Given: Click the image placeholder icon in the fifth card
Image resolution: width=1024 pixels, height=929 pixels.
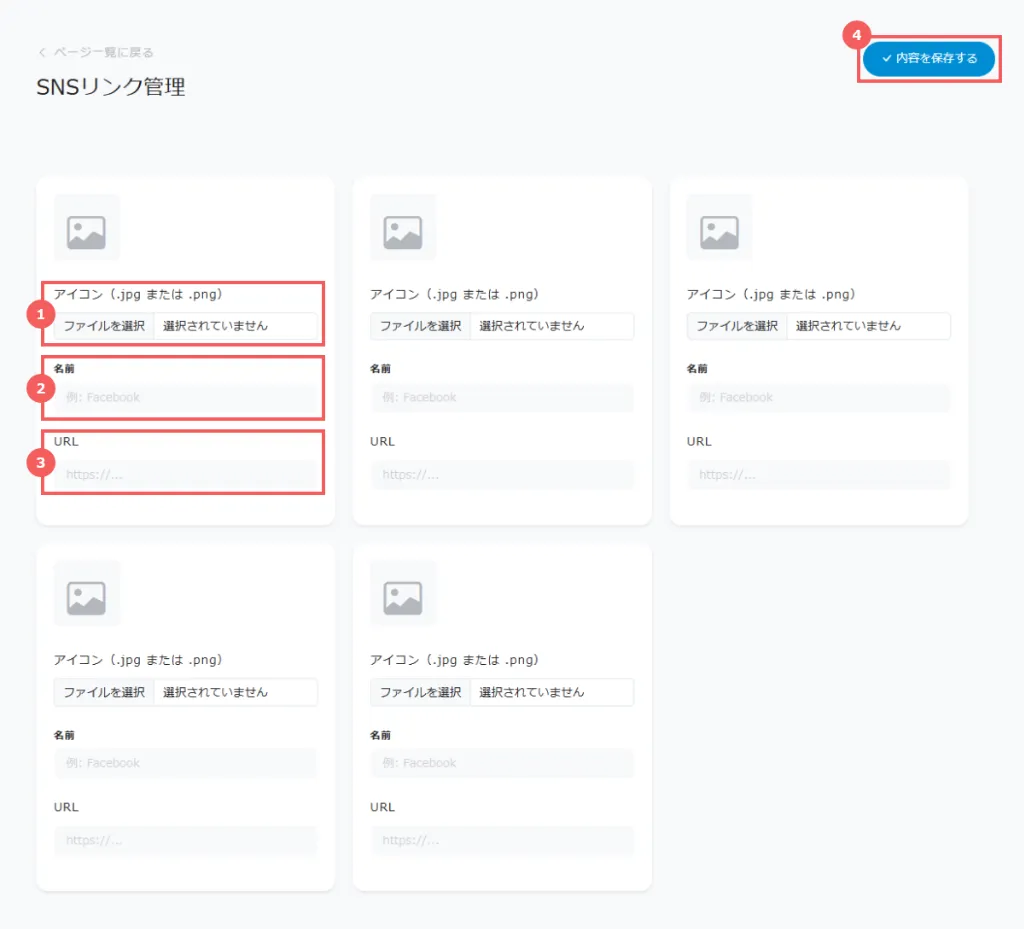Looking at the screenshot, I should (403, 594).
